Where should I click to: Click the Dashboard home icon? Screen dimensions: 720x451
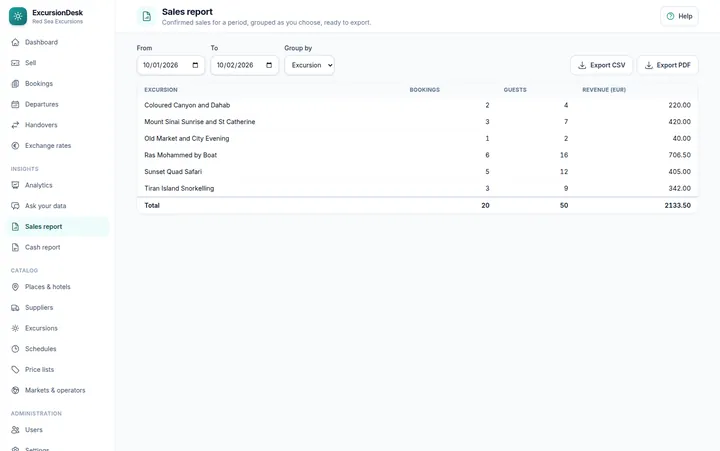(x=15, y=42)
